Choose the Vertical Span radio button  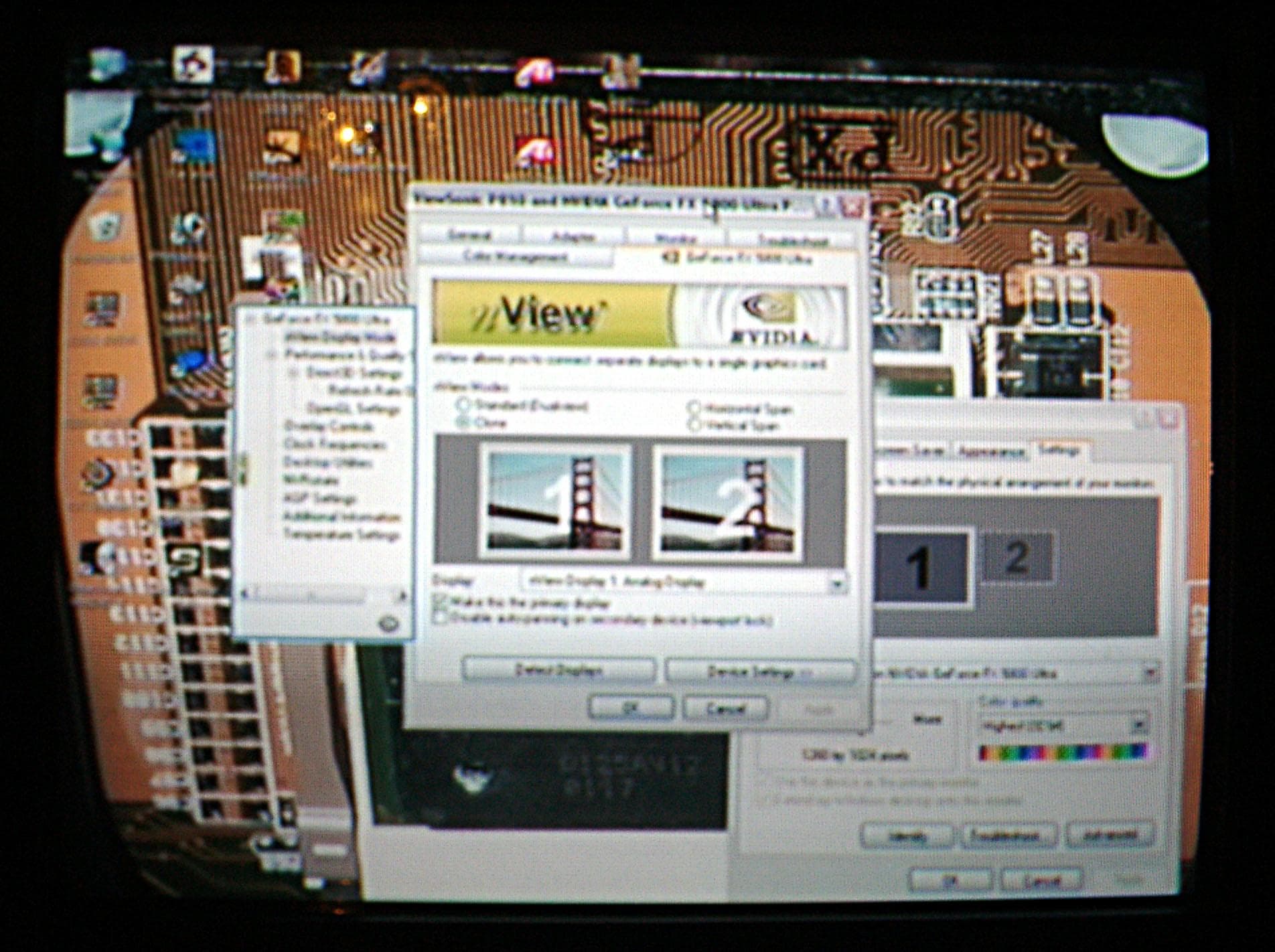694,424
